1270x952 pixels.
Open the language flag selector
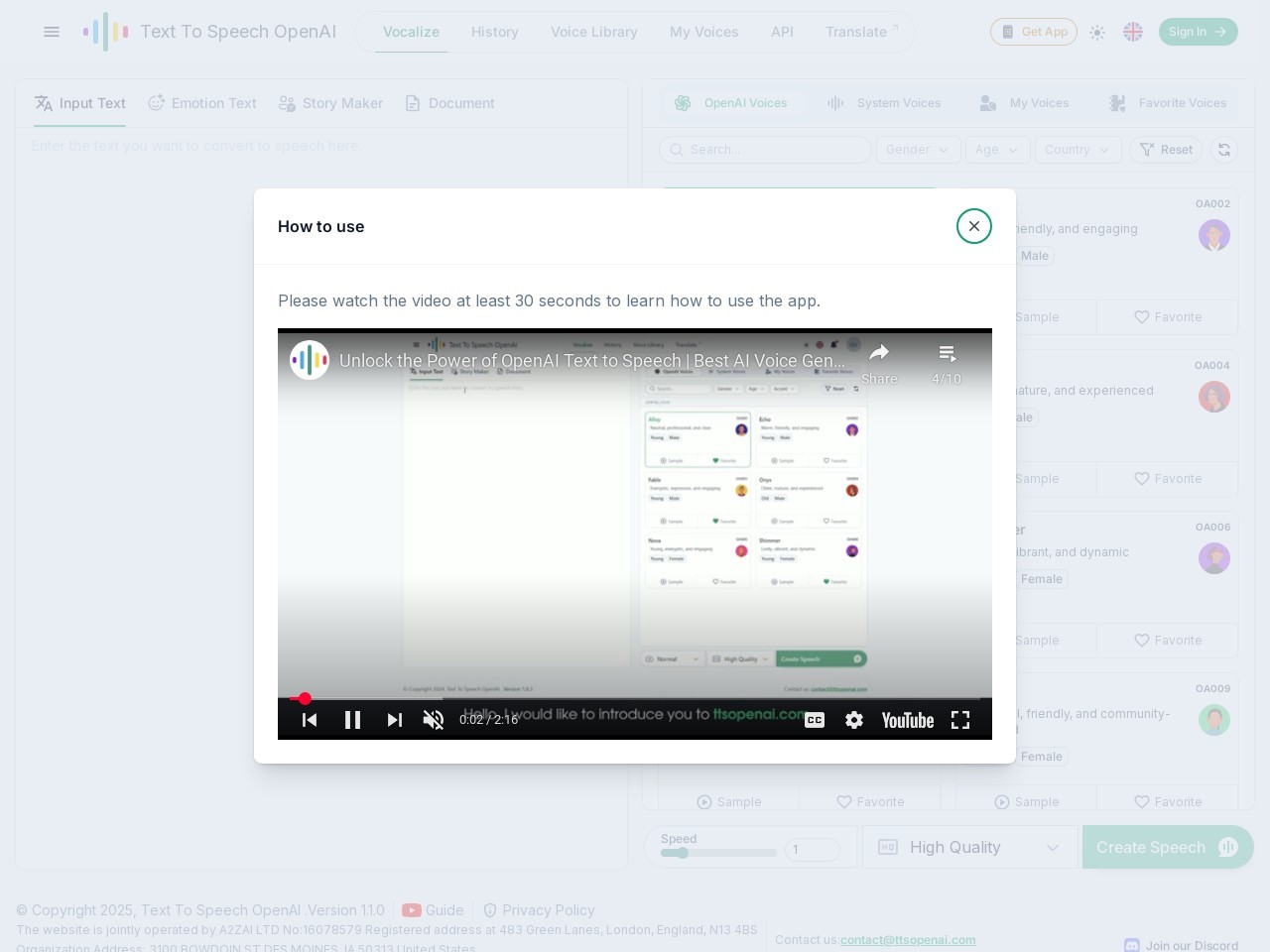click(x=1133, y=32)
